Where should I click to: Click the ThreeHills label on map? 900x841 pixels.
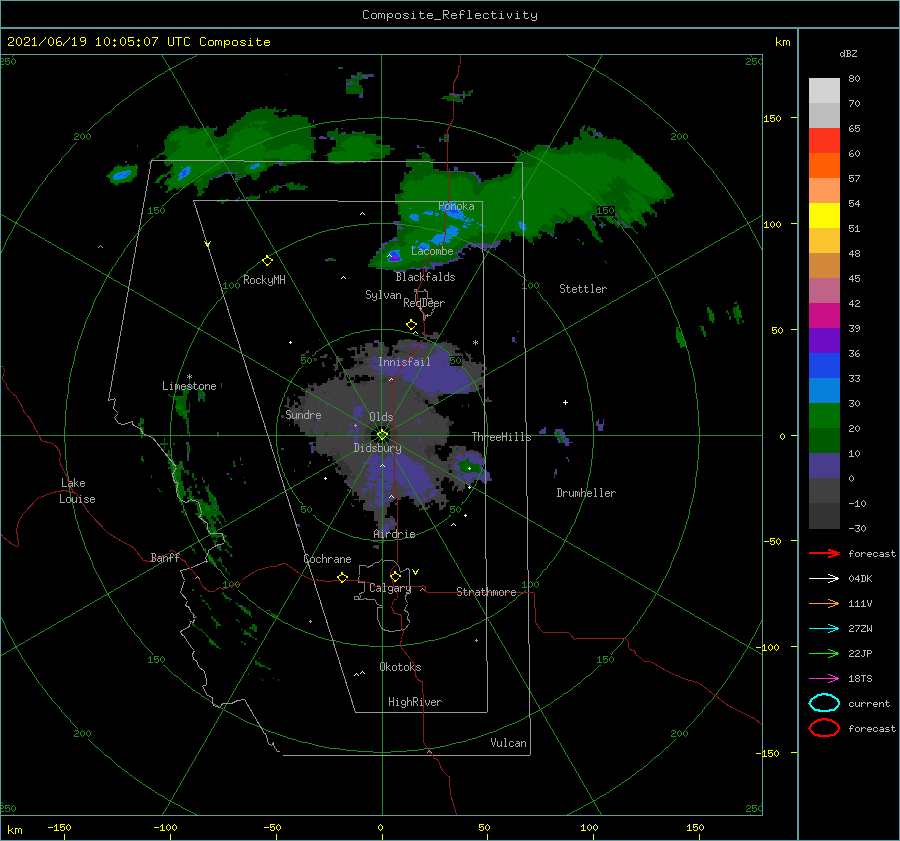tap(502, 437)
